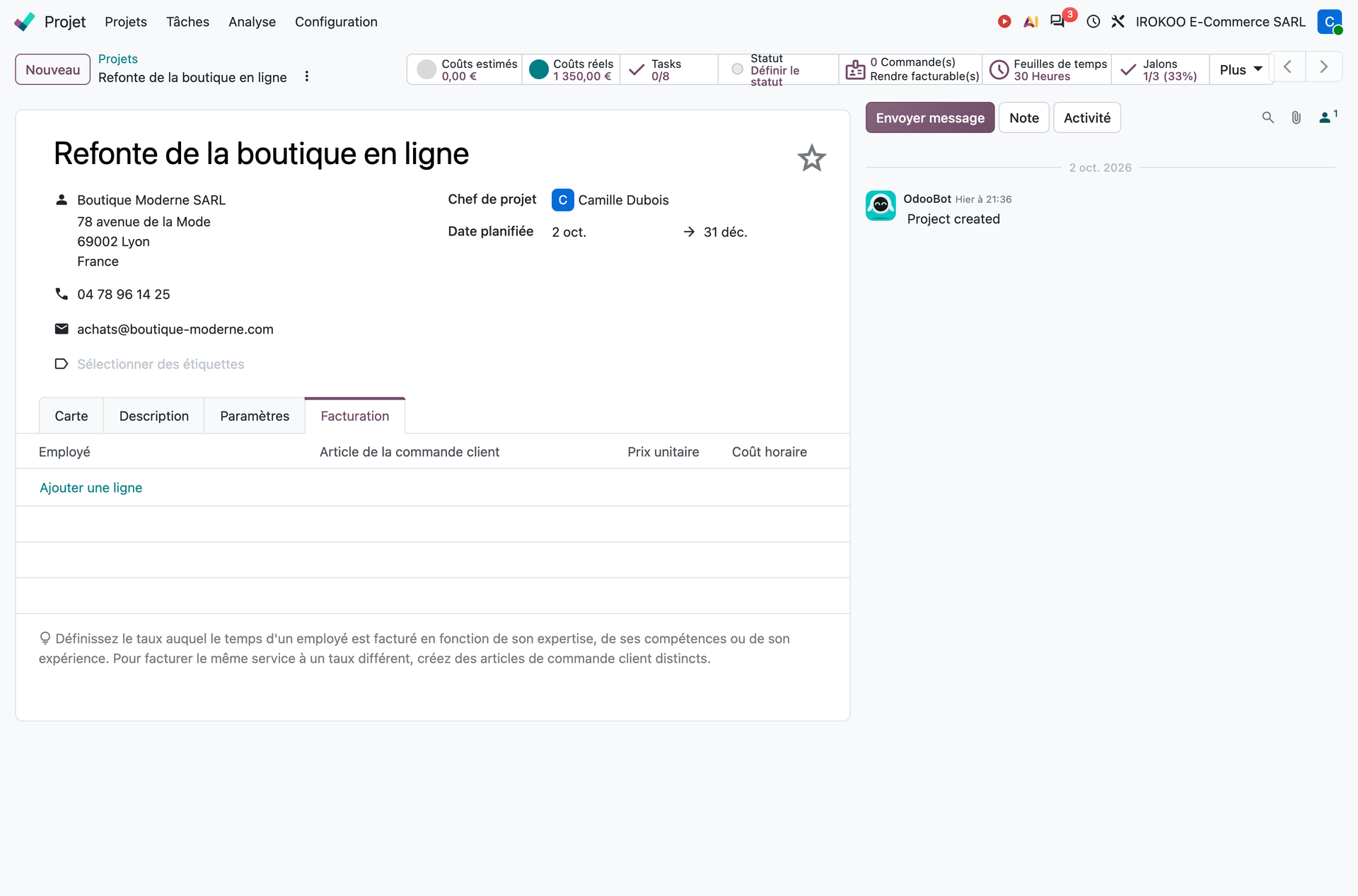The height and width of the screenshot is (896, 1358).
Task: Click the Projet app logo icon
Action: pyautogui.click(x=25, y=22)
